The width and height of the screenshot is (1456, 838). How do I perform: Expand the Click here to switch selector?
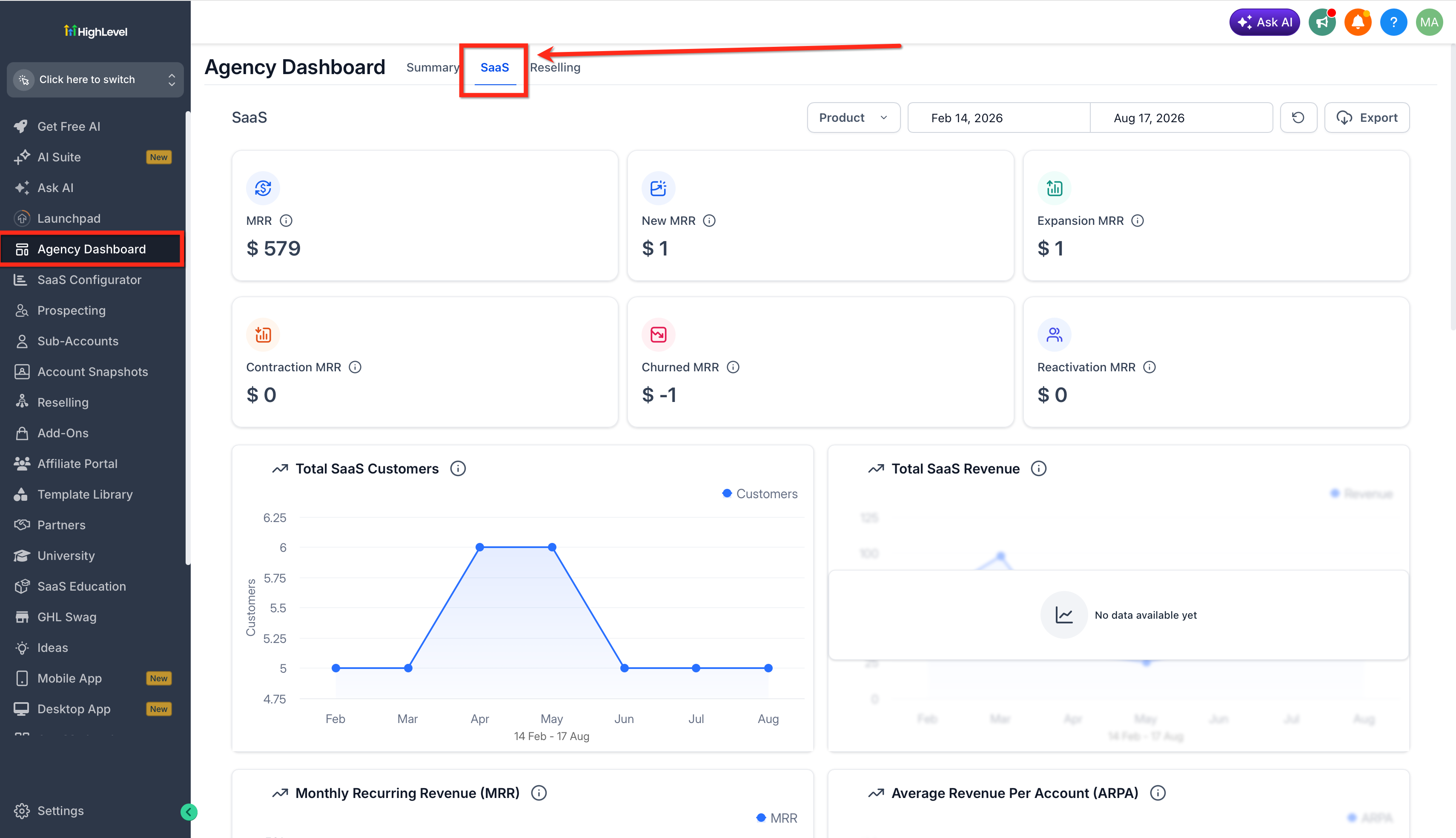[95, 80]
